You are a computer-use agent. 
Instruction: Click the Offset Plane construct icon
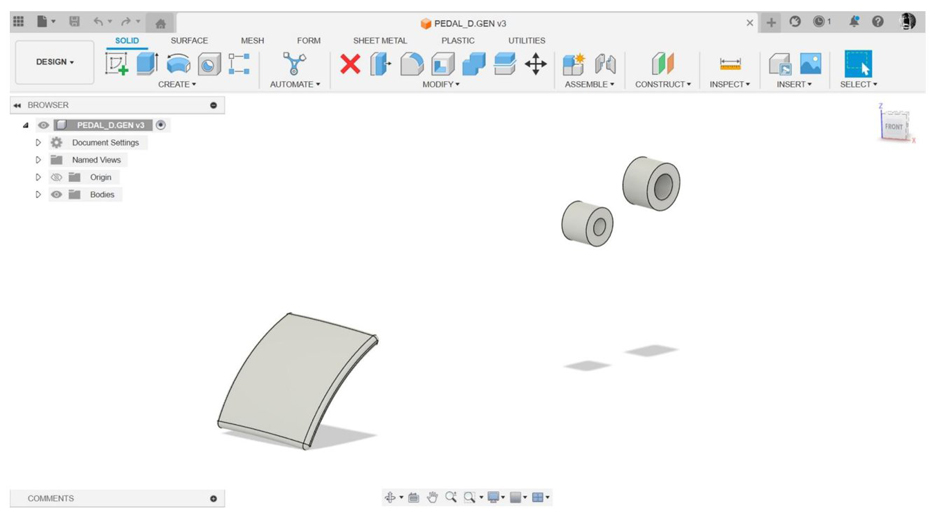pos(662,64)
